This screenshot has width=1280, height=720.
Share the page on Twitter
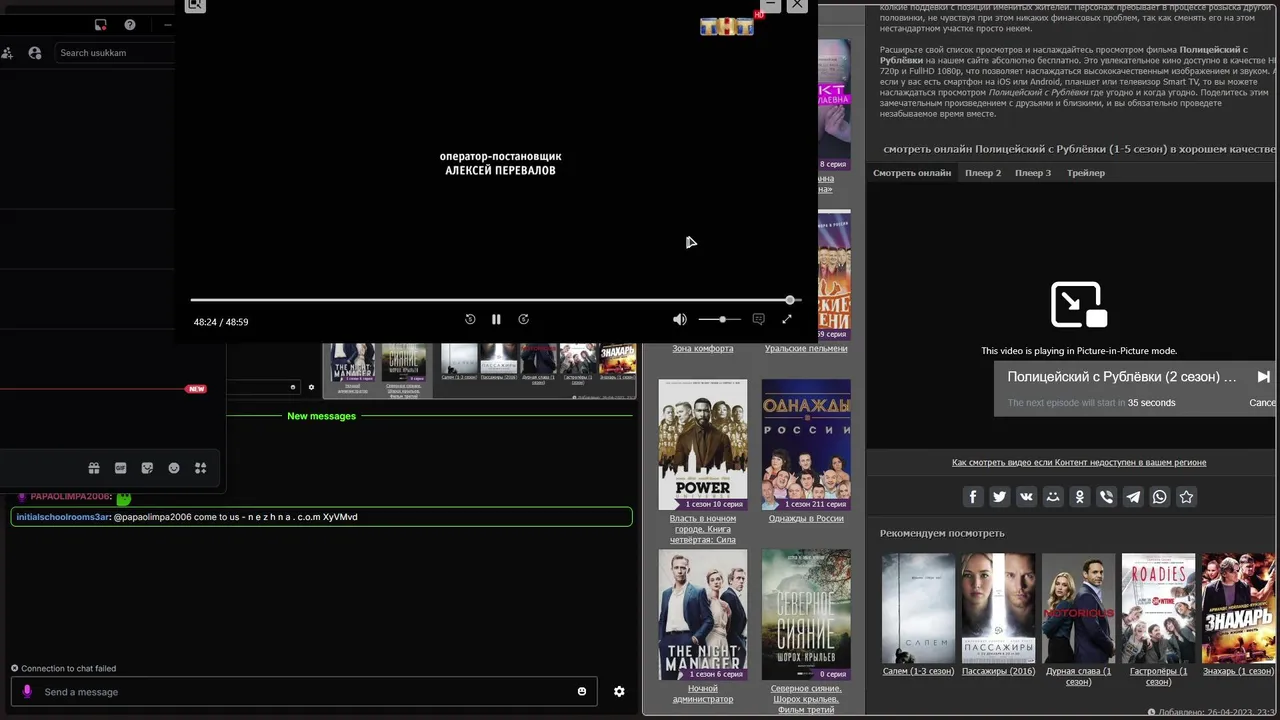(1000, 497)
